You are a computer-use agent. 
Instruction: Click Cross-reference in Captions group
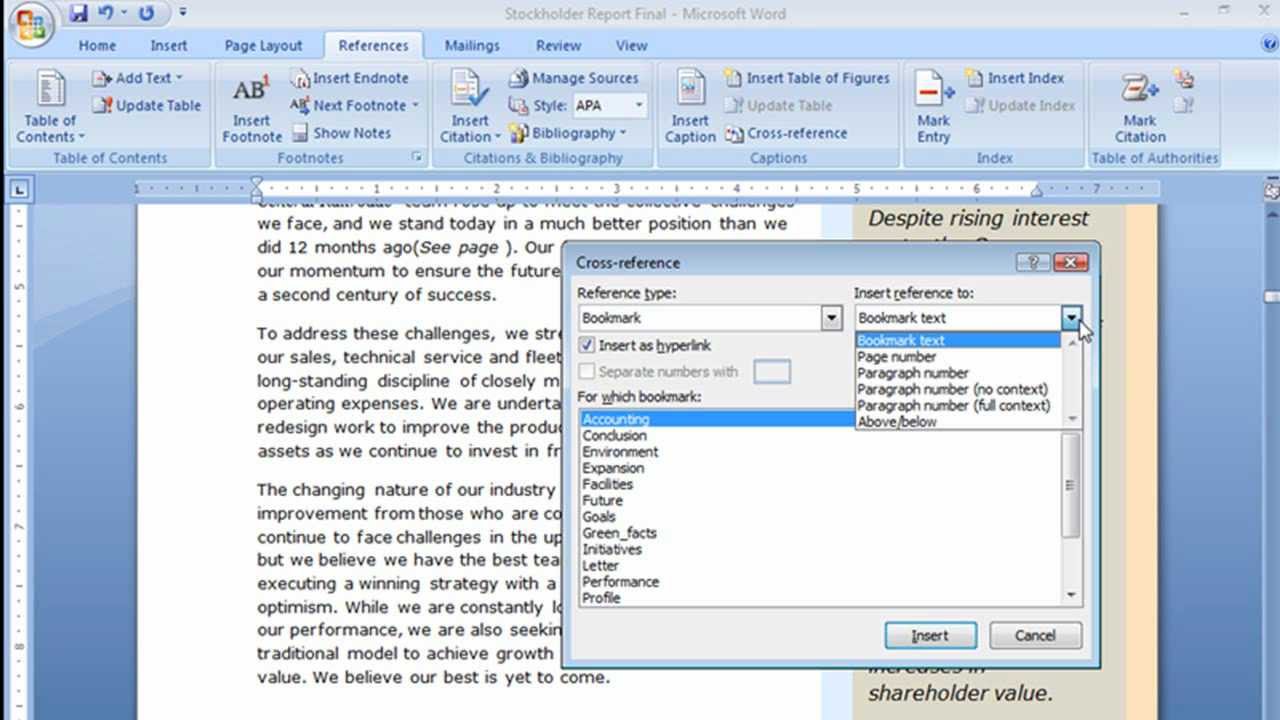[x=785, y=133]
